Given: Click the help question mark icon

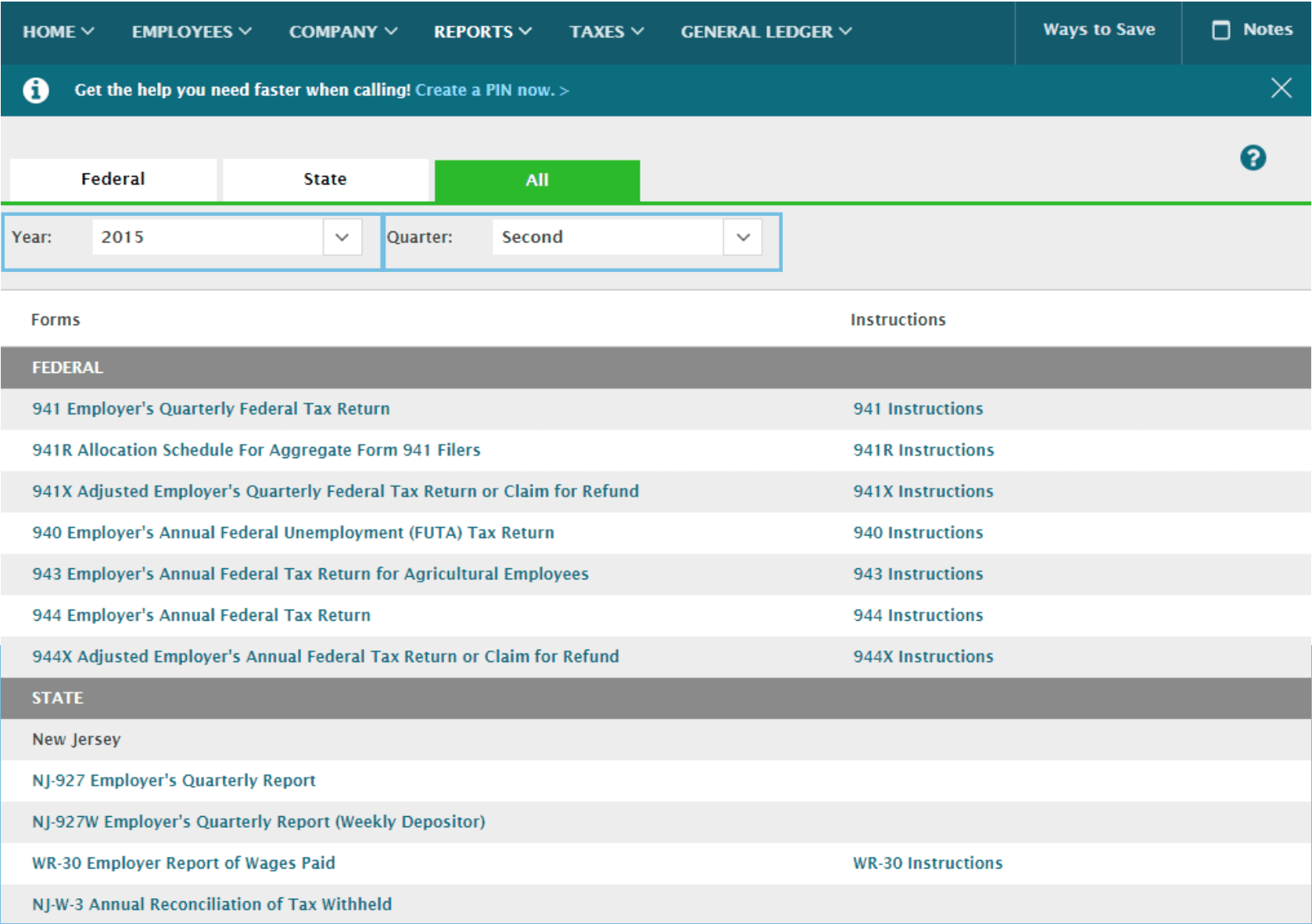Looking at the screenshot, I should coord(1253,157).
